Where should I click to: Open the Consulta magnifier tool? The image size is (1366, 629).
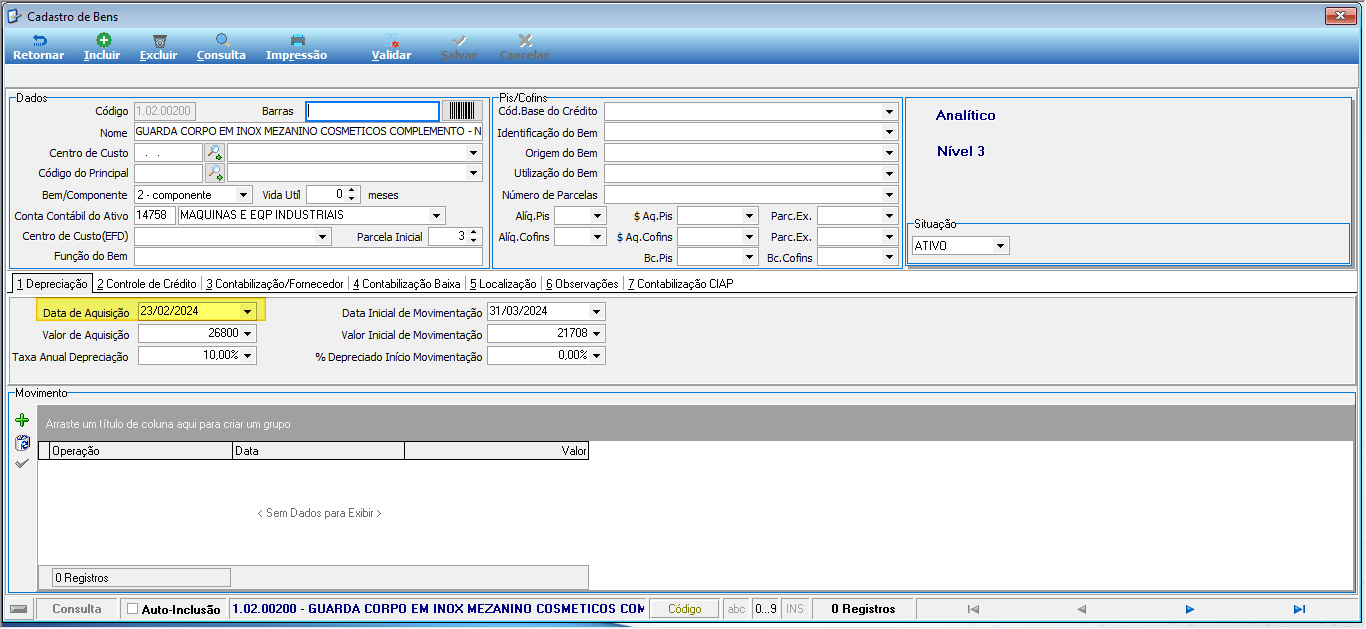[222, 41]
